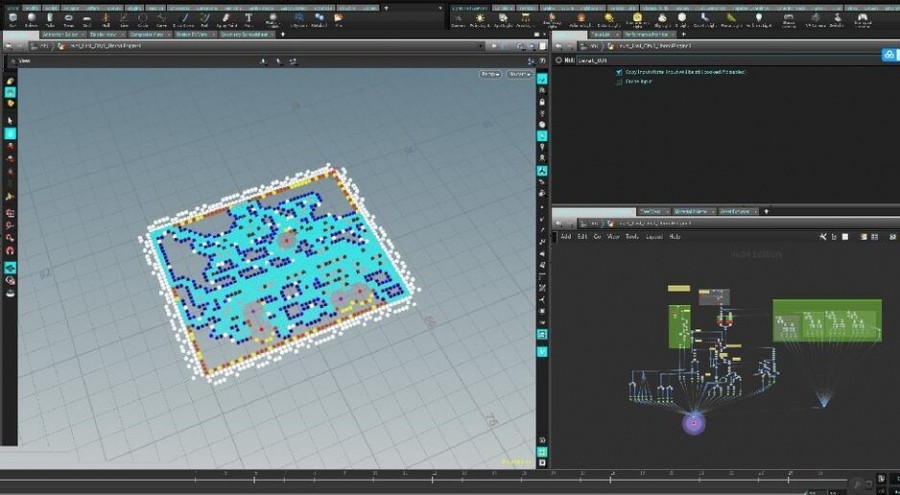The width and height of the screenshot is (900, 495).
Task: Select the Null shelf tool
Action: click(x=106, y=20)
